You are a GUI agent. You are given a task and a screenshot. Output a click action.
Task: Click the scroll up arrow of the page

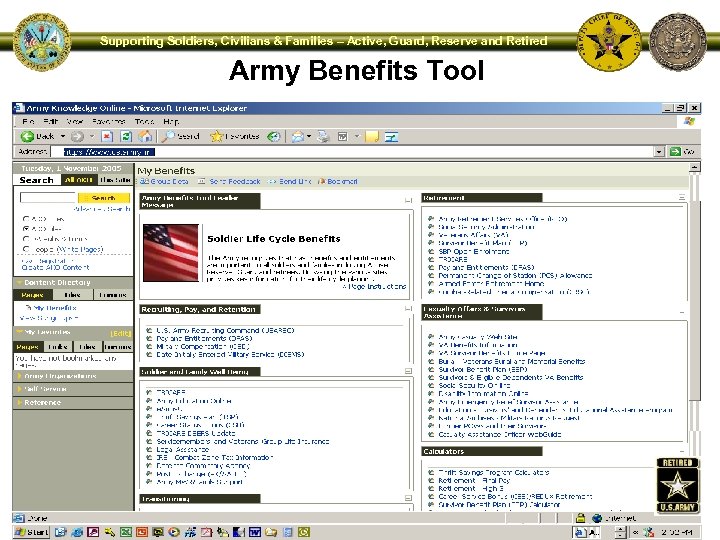[x=695, y=167]
